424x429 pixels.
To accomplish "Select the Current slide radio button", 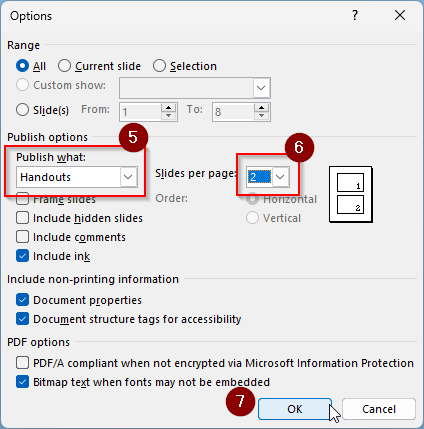I will pyautogui.click(x=64, y=66).
